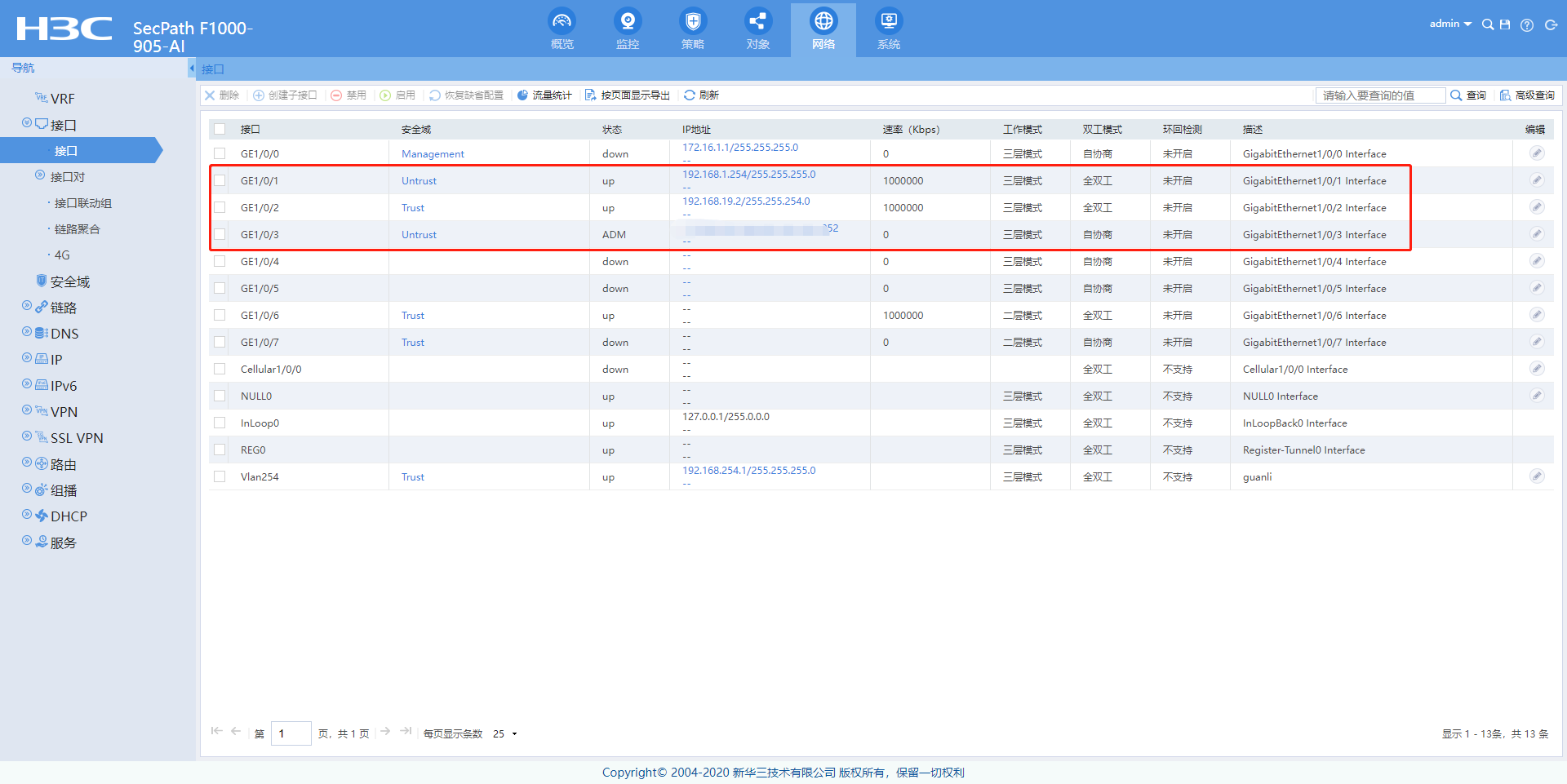Click the edit icon for Vlan254 row
The width and height of the screenshot is (1567, 784).
pyautogui.click(x=1536, y=476)
